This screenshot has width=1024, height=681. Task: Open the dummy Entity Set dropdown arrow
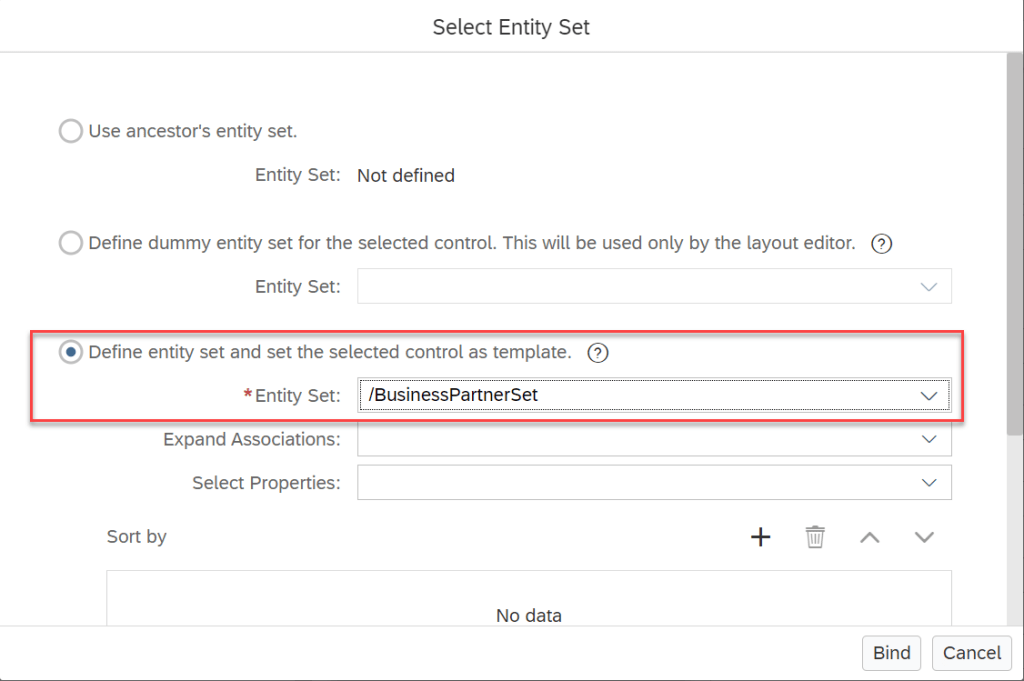[x=929, y=287]
